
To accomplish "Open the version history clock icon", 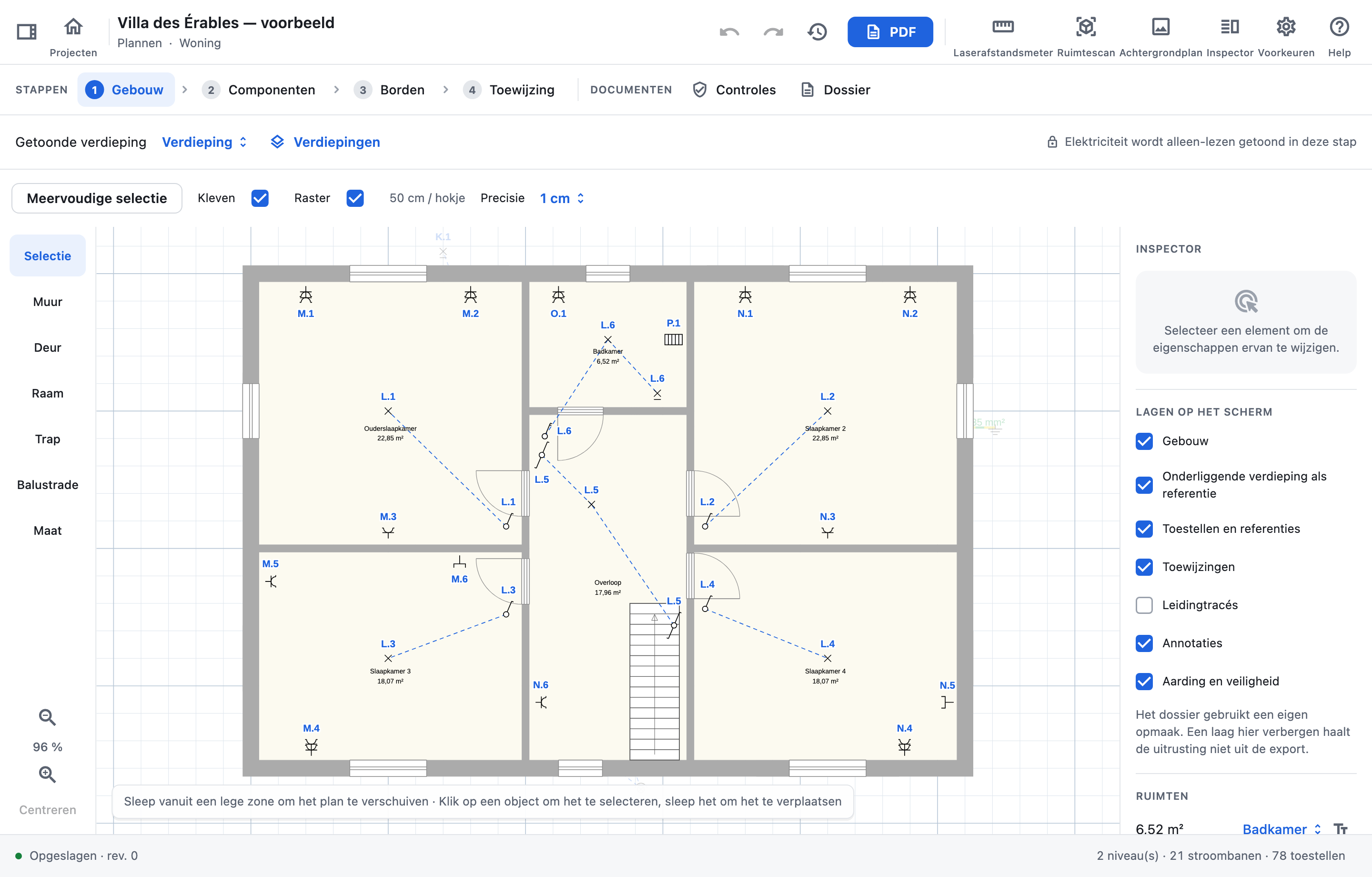I will tap(817, 32).
